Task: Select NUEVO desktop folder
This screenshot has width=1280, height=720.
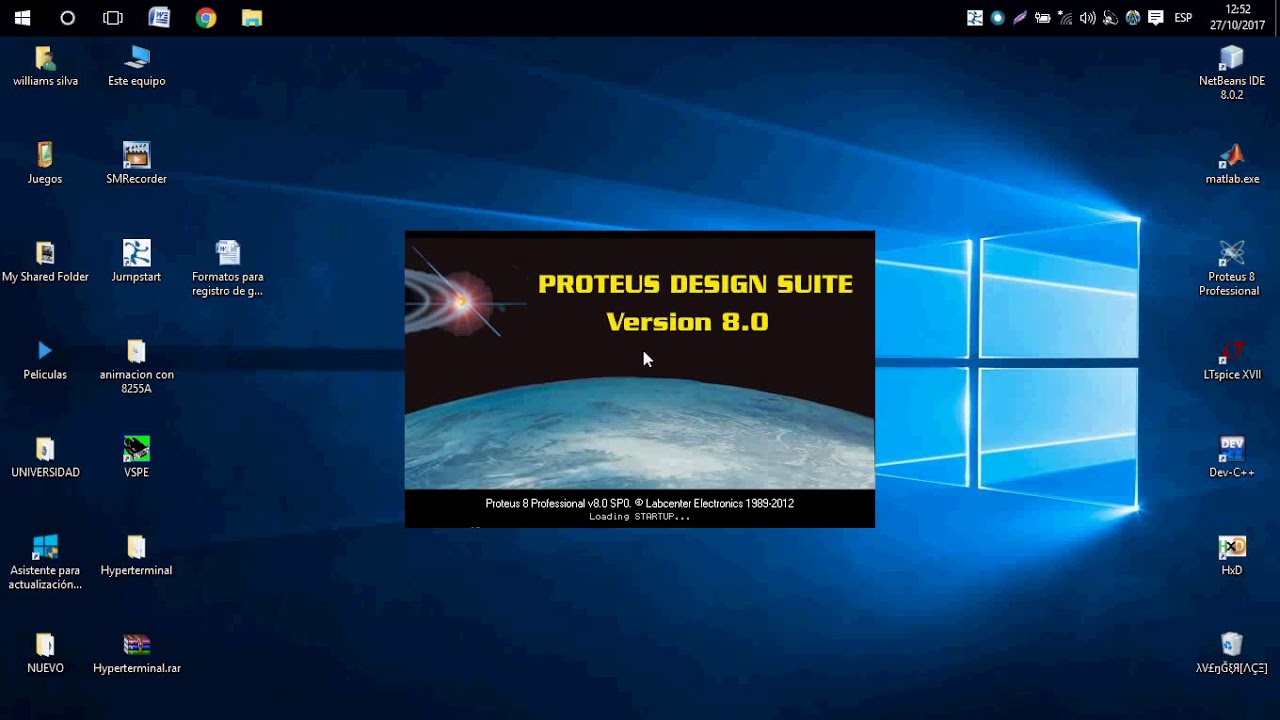Action: pyautogui.click(x=45, y=654)
